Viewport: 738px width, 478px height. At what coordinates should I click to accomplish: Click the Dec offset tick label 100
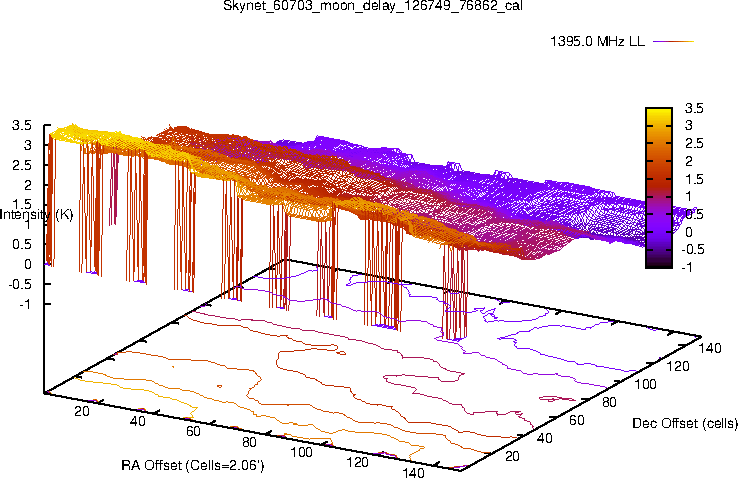tap(645, 384)
